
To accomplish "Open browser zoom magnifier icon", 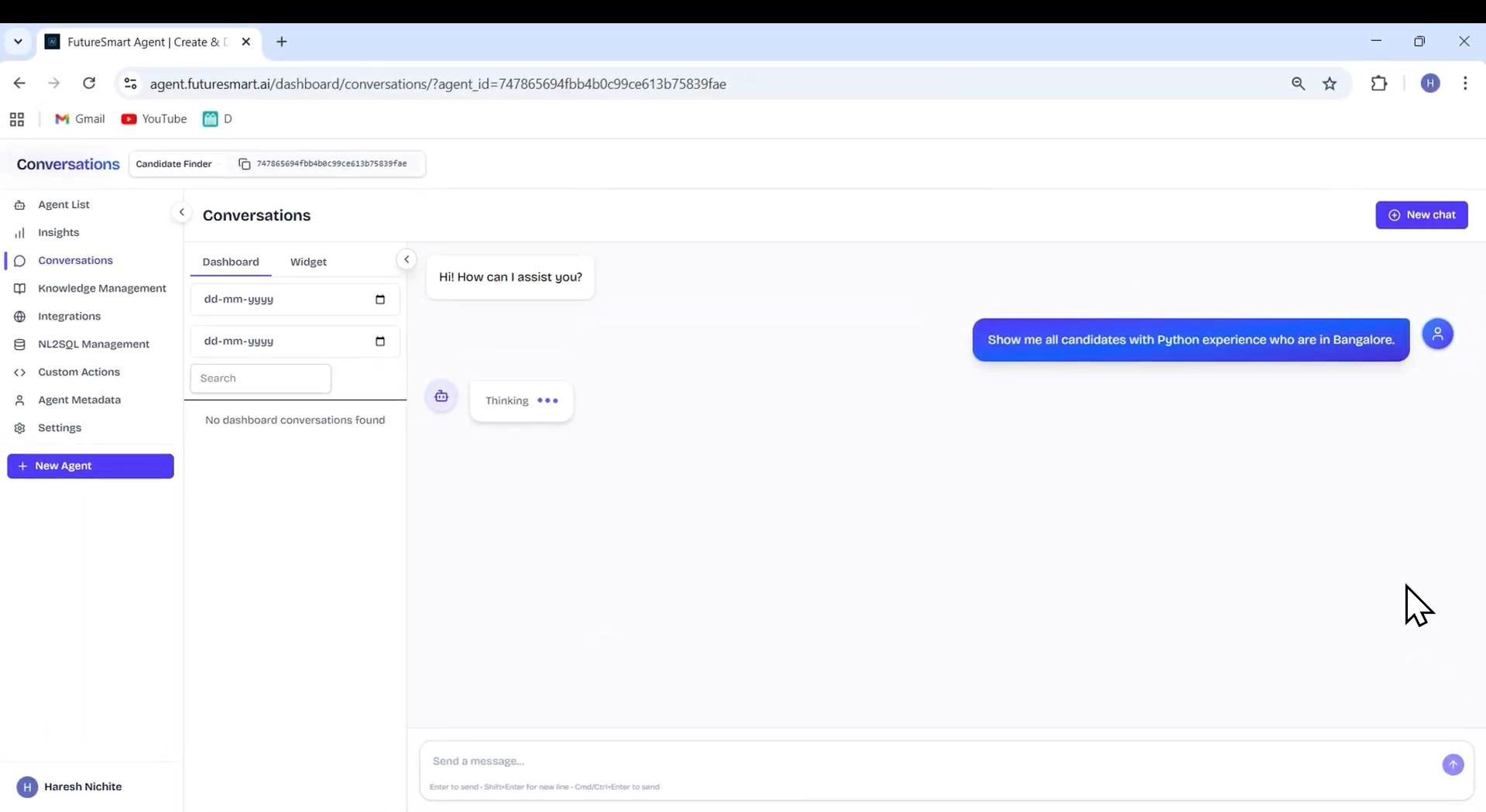I will tap(1299, 84).
